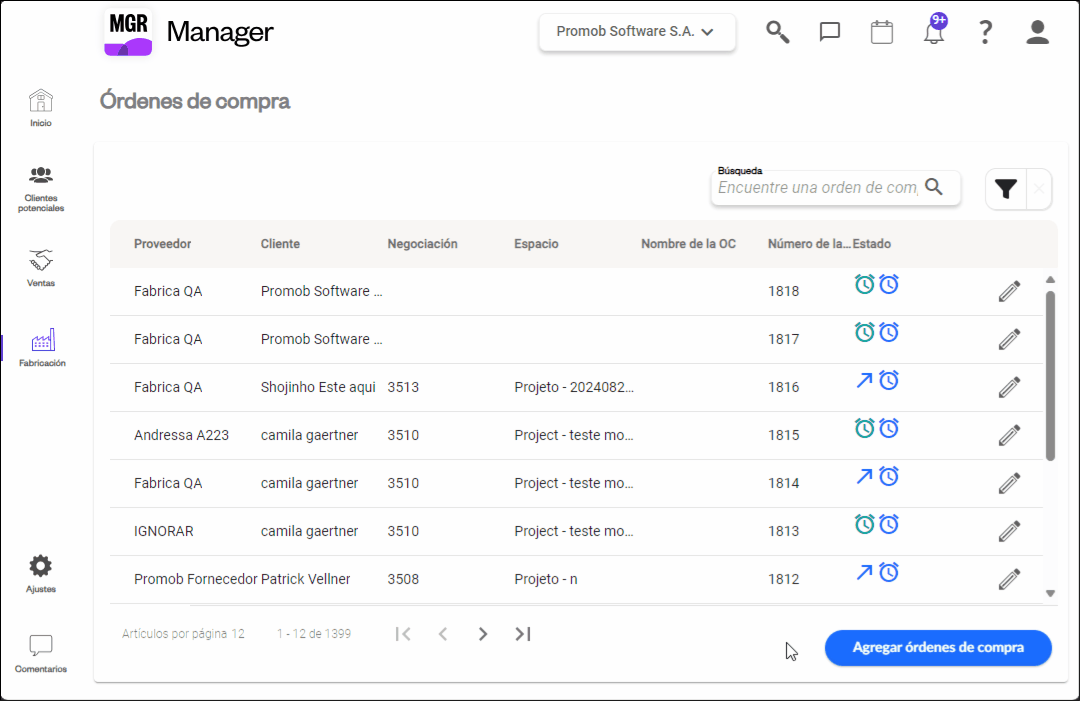This screenshot has height=701, width=1080.
Task: Click the blue clock status icon for order 1813
Action: click(x=889, y=524)
